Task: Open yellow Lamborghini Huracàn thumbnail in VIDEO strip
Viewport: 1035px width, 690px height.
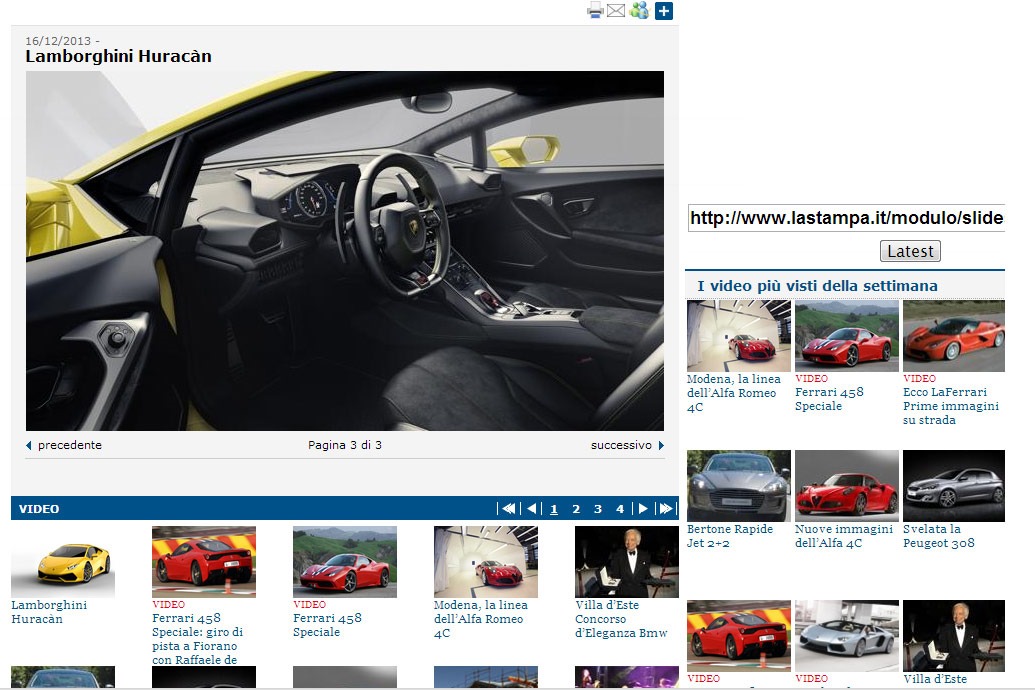Action: 63,562
